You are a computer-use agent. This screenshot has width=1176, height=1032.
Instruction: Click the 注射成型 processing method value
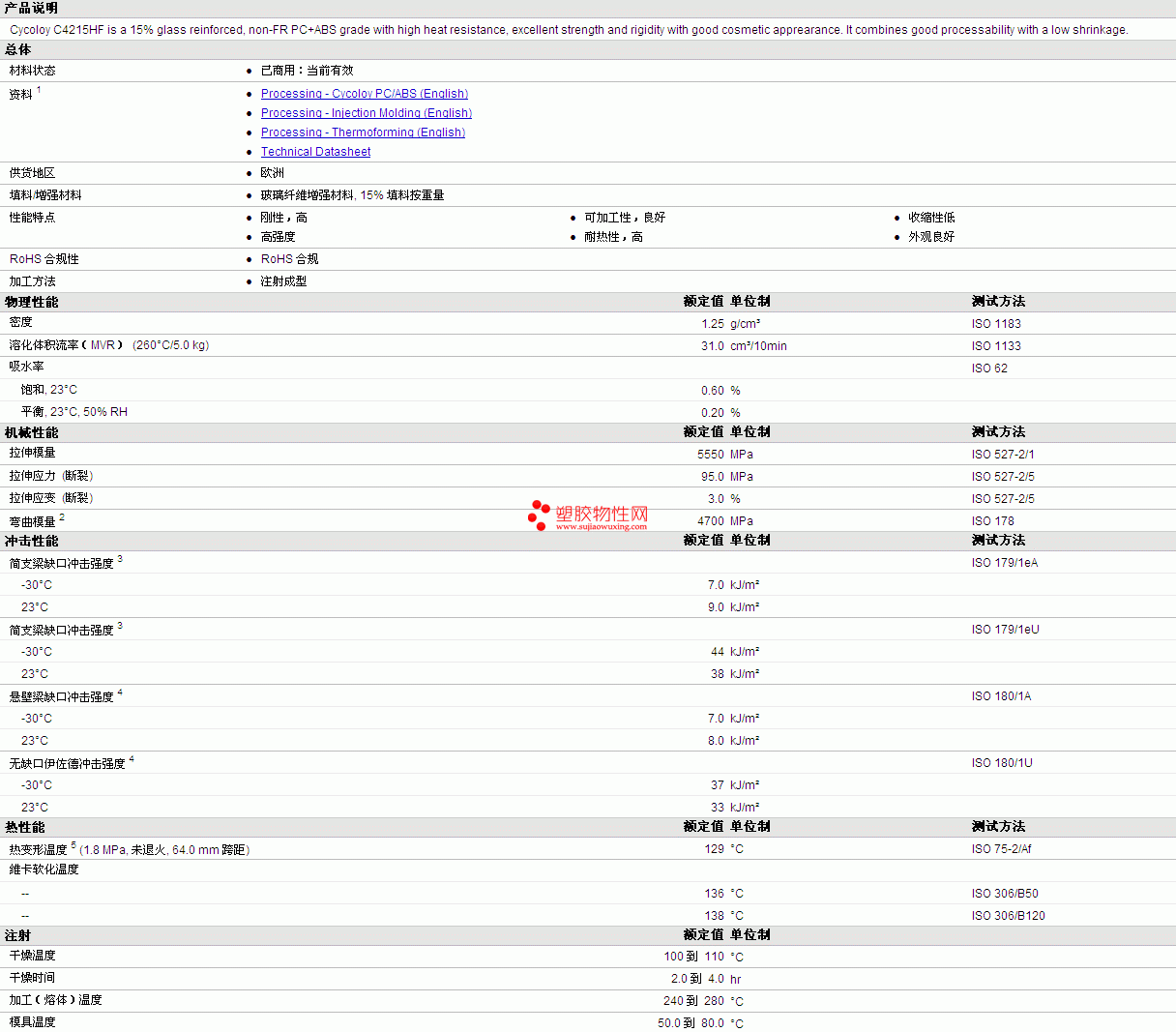284,281
